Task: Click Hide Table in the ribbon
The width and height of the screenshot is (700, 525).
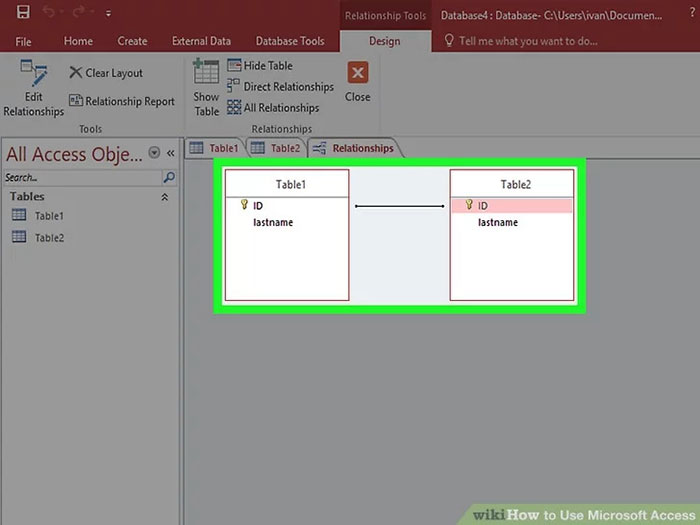Action: click(261, 66)
